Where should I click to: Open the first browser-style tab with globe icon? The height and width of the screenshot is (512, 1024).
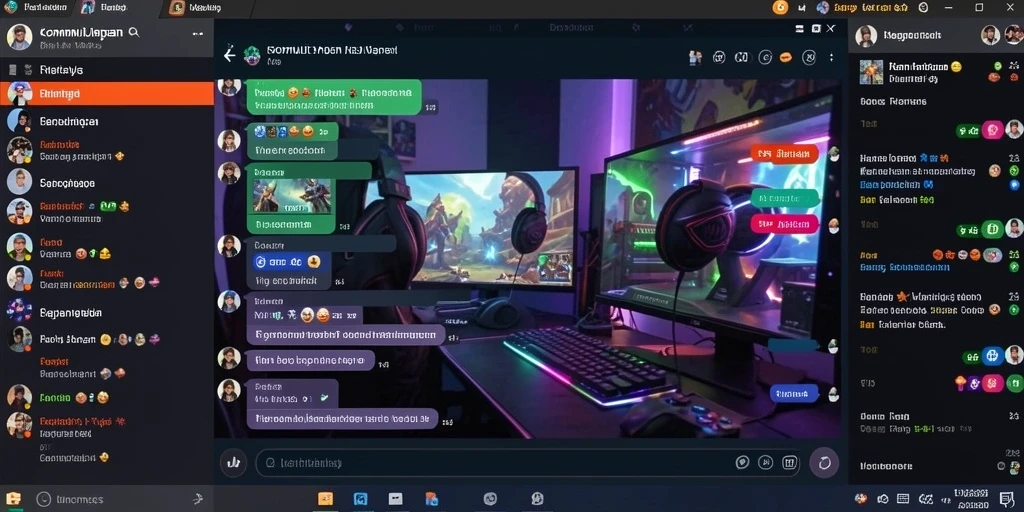tap(39, 8)
